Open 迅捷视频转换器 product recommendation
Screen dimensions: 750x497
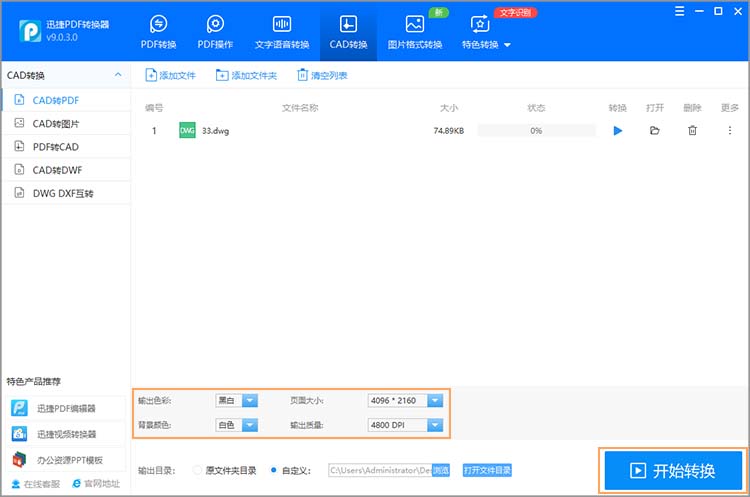pyautogui.click(x=66, y=434)
